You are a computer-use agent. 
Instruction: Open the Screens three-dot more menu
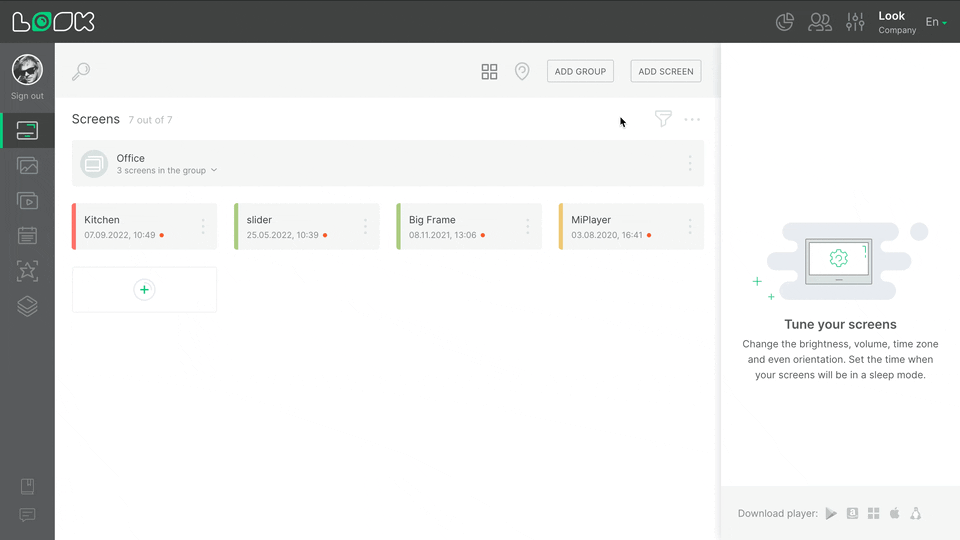click(x=692, y=120)
